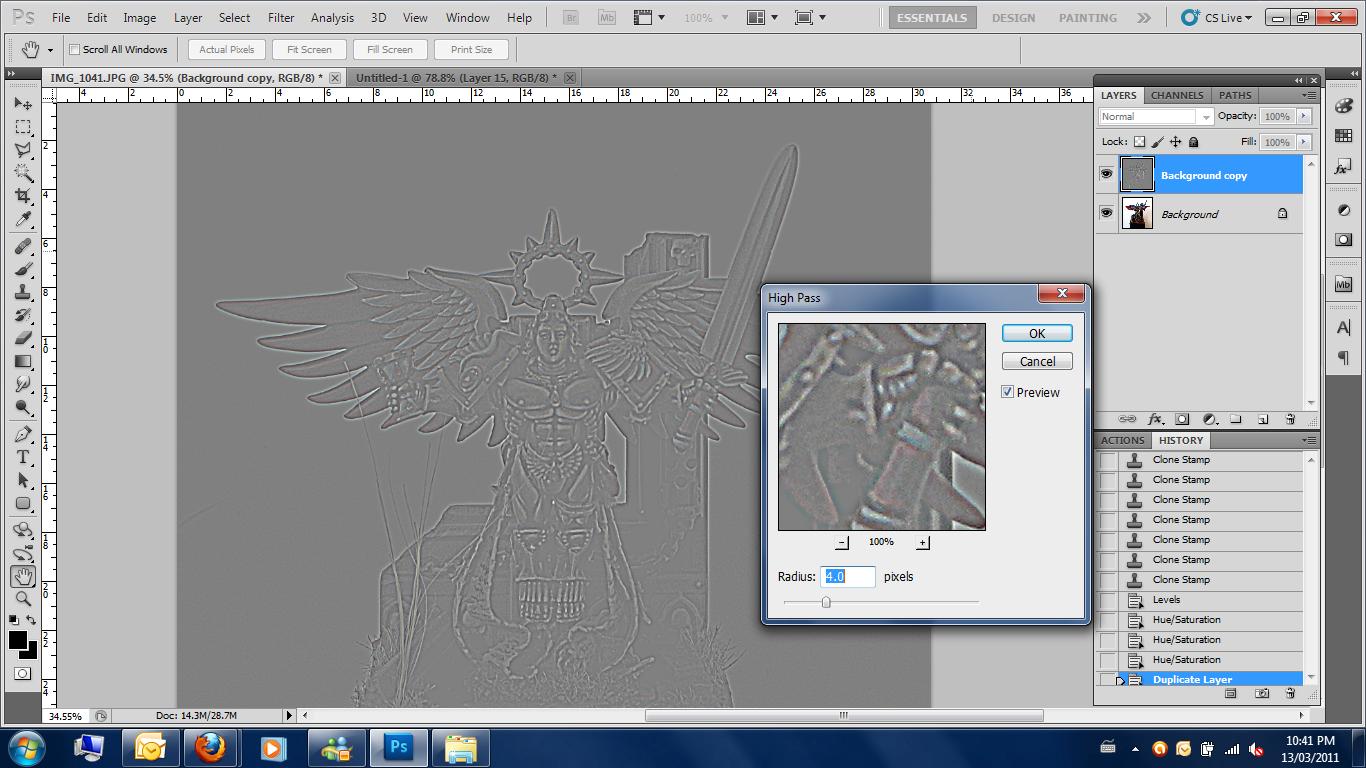This screenshot has width=1366, height=768.
Task: Select the Hand tool in toolbox
Action: point(23,576)
